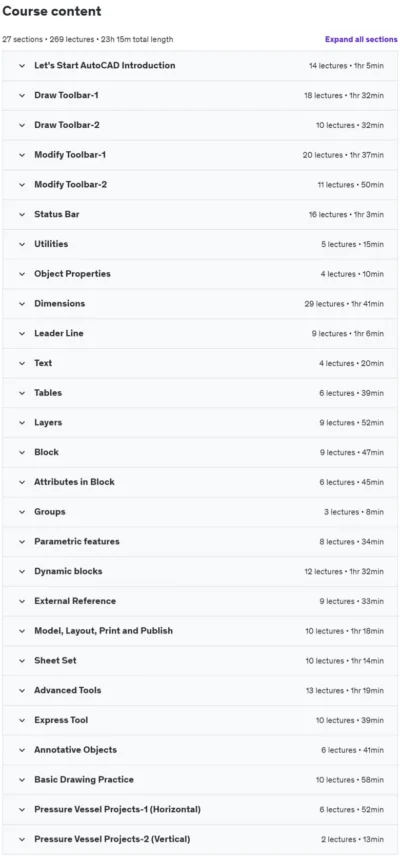Viewport: 400px width, 856px height.
Task: Click the Status Bar chevron icon
Action: (x=22, y=215)
